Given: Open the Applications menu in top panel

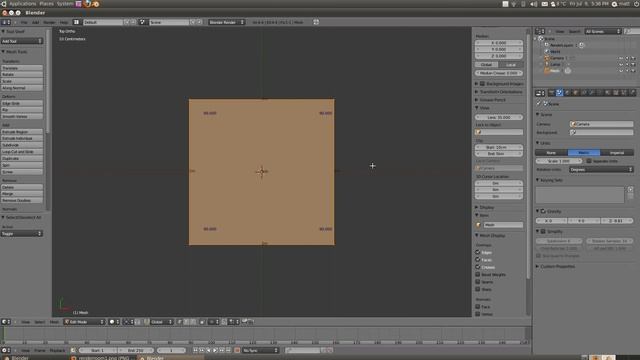Looking at the screenshot, I should coord(22,4).
